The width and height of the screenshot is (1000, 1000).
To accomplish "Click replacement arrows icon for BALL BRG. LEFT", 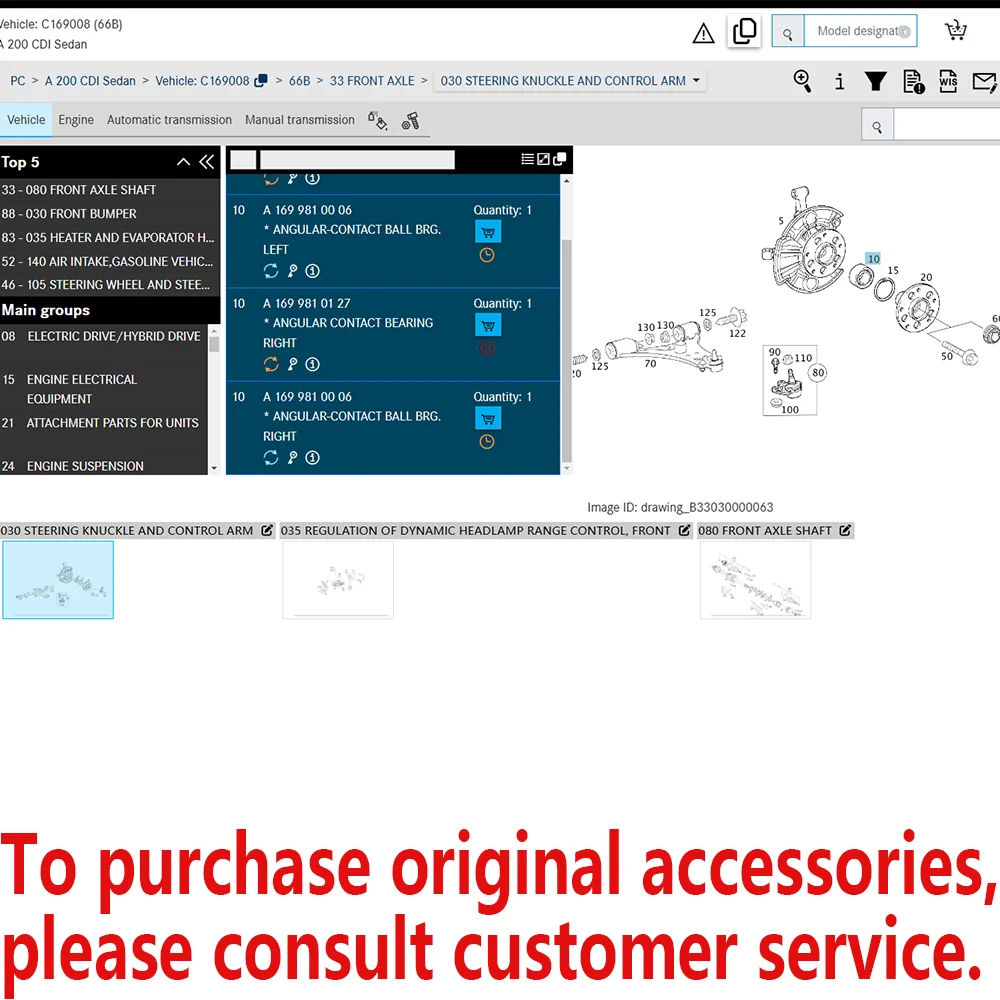I will (271, 271).
